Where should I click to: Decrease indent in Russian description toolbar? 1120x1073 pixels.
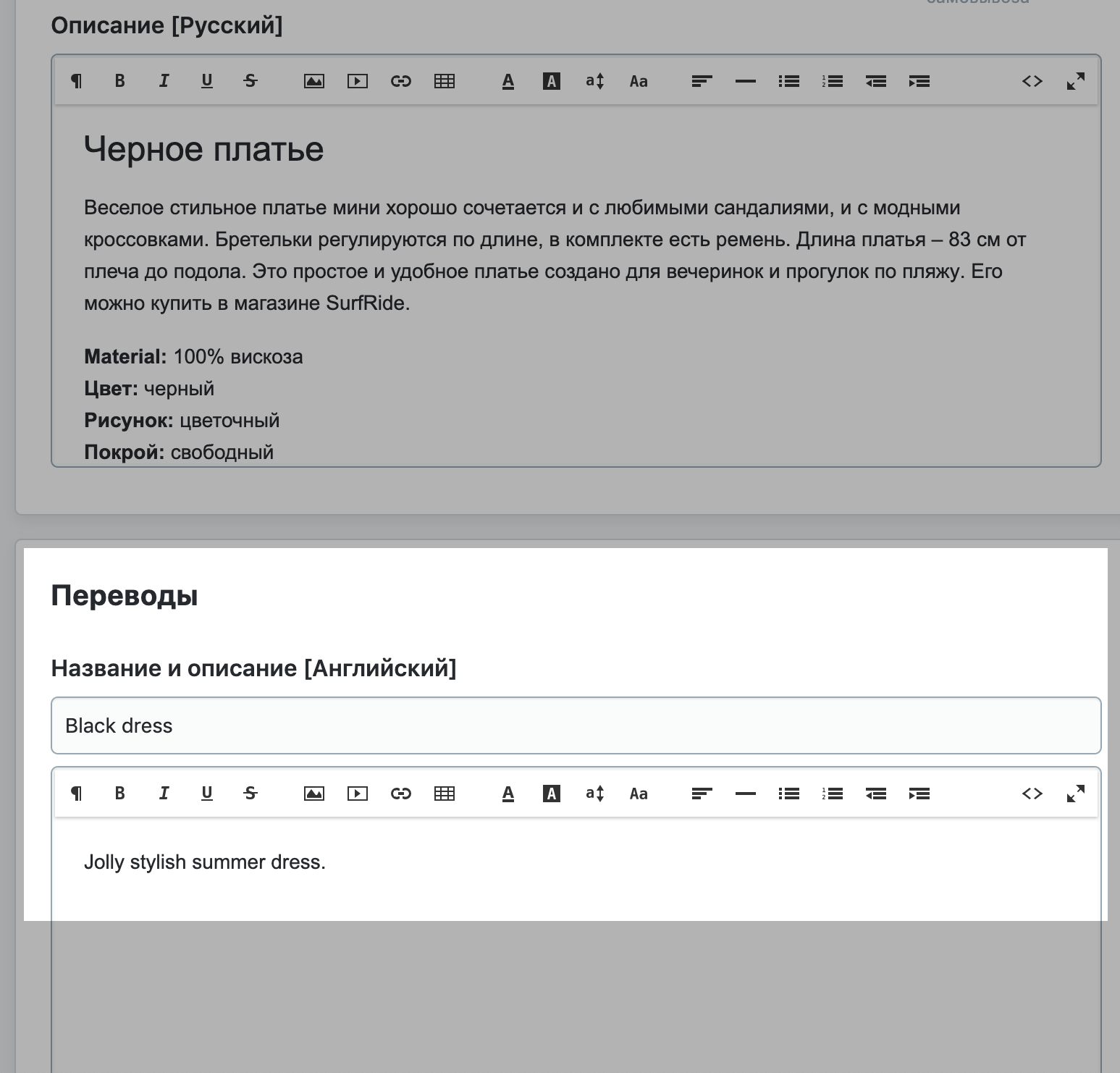pyautogui.click(x=876, y=81)
